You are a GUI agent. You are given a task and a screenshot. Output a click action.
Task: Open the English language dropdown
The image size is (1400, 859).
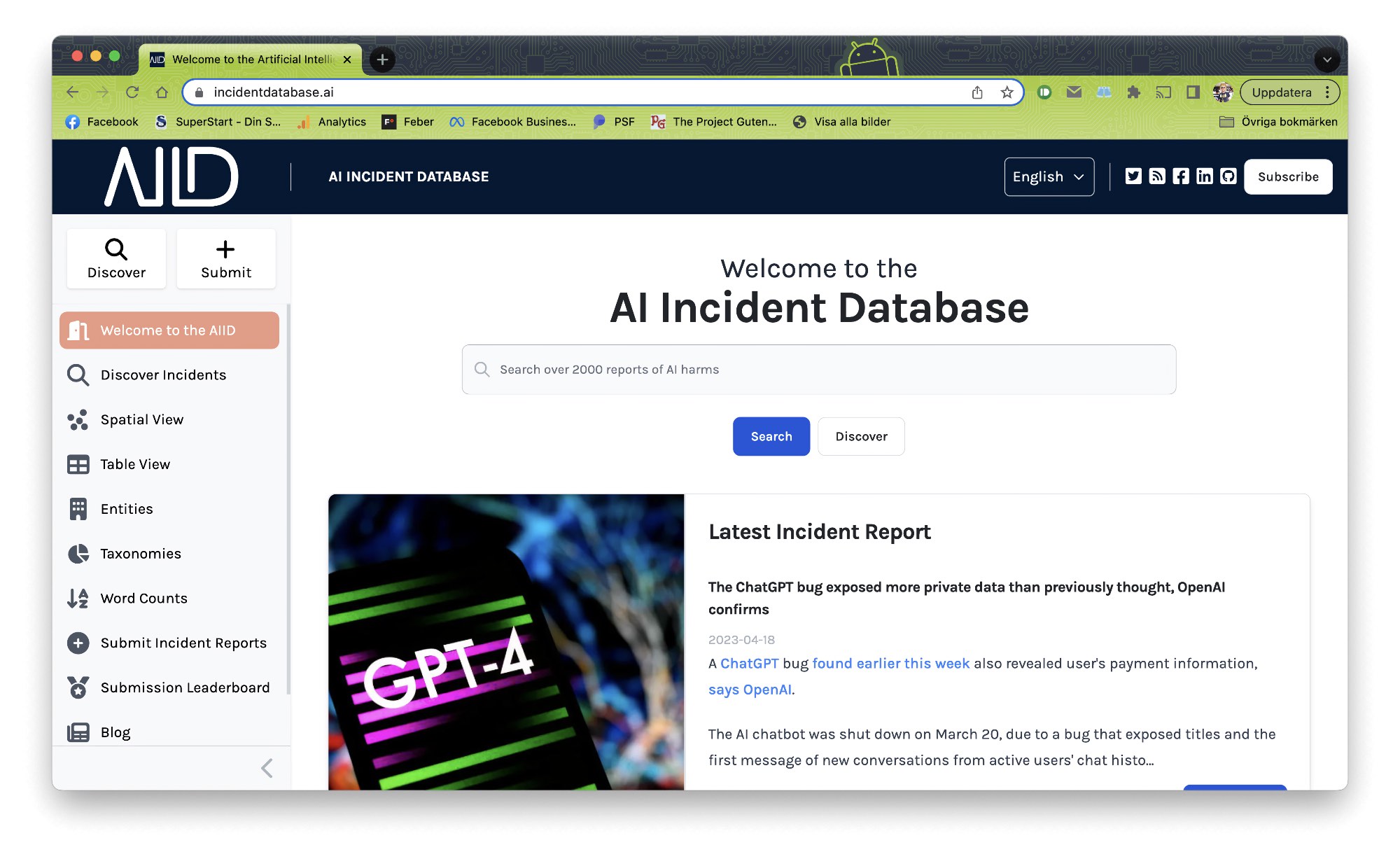1049,176
